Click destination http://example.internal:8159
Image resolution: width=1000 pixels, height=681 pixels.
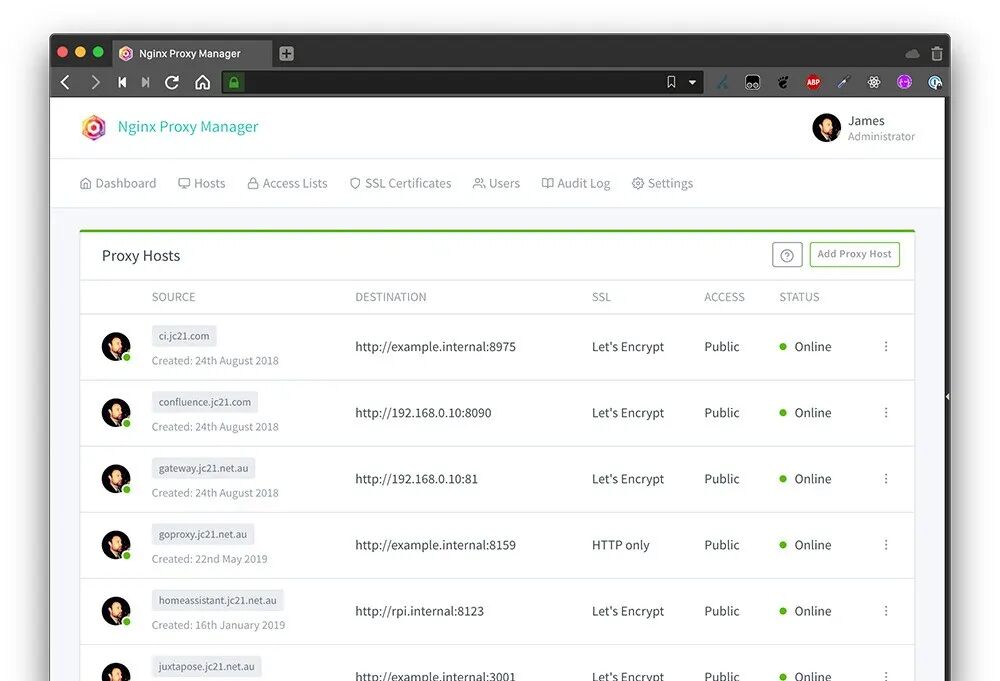coord(436,545)
